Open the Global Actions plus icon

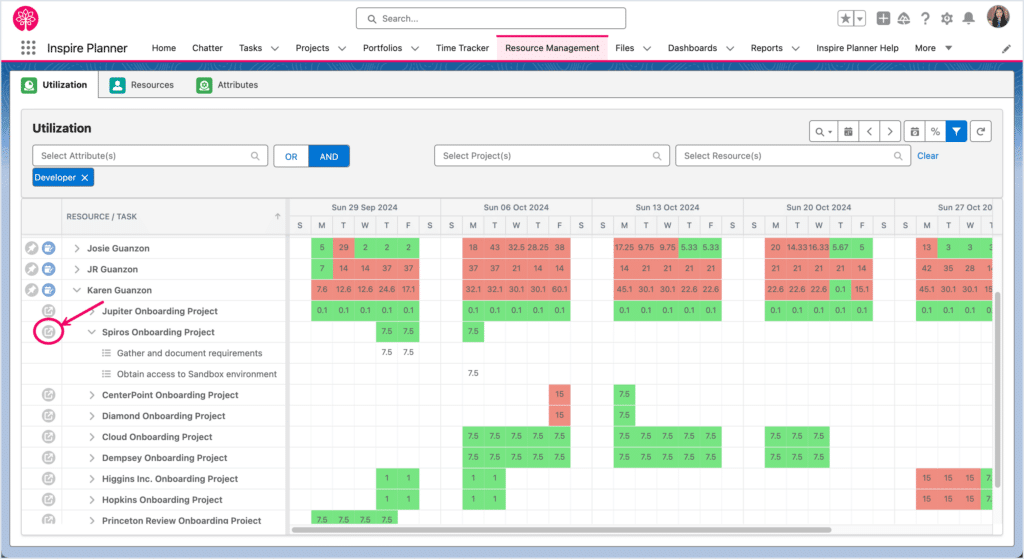883,18
